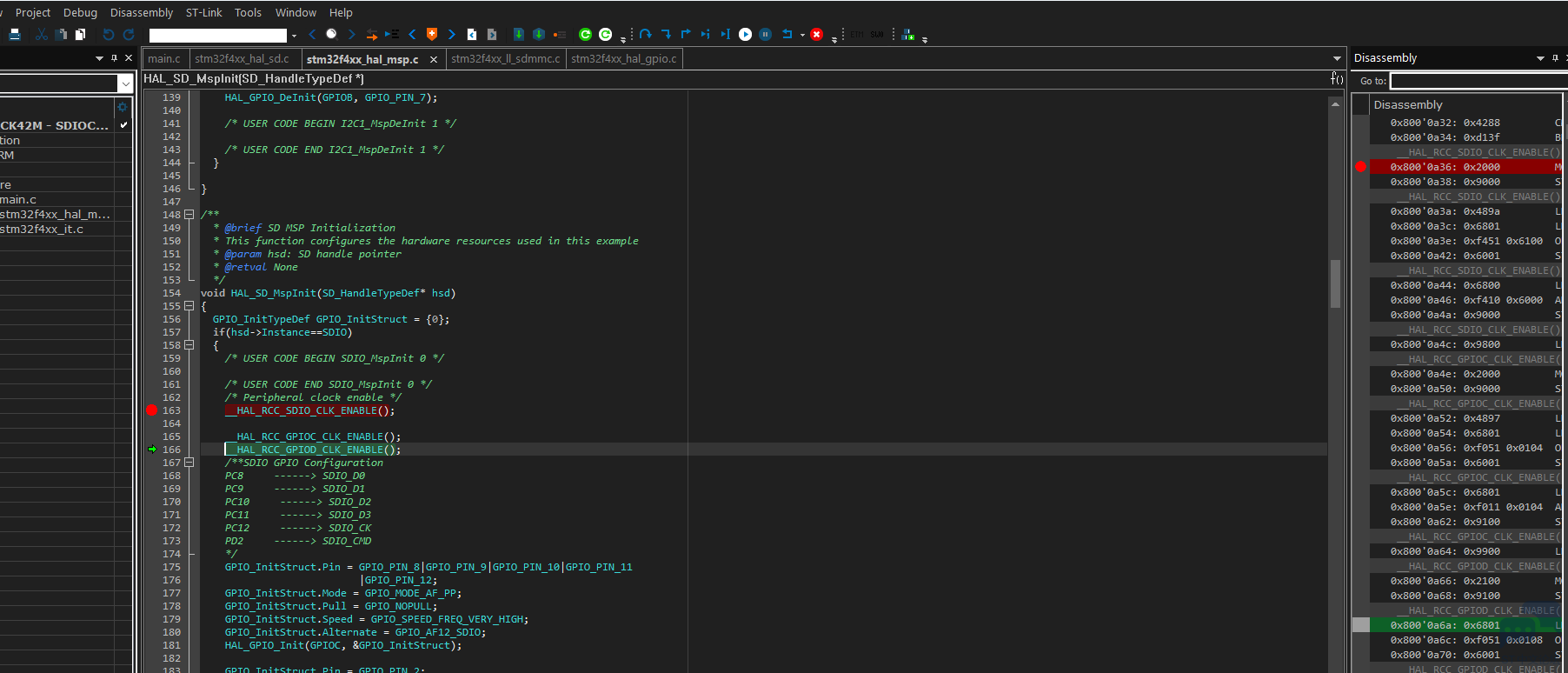Open the workspace configuration dropdown
Image resolution: width=1568 pixels, height=673 pixels.
125,83
